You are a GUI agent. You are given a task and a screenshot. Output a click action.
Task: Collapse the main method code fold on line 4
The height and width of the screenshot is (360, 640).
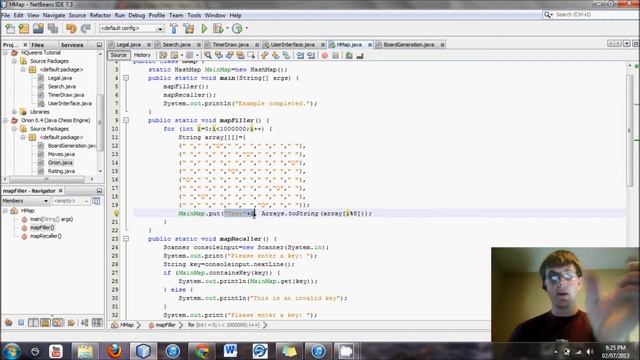tap(126, 78)
